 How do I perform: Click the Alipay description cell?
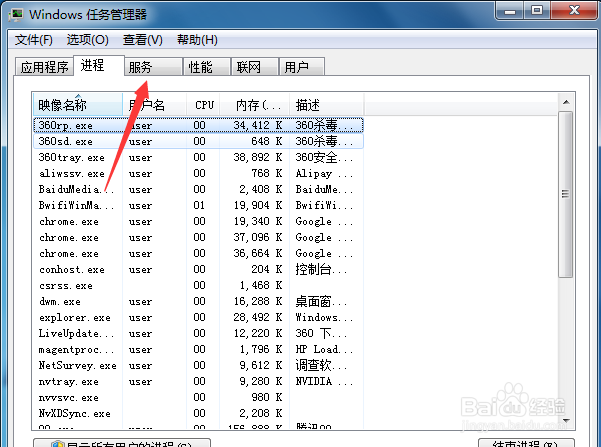tap(324, 174)
